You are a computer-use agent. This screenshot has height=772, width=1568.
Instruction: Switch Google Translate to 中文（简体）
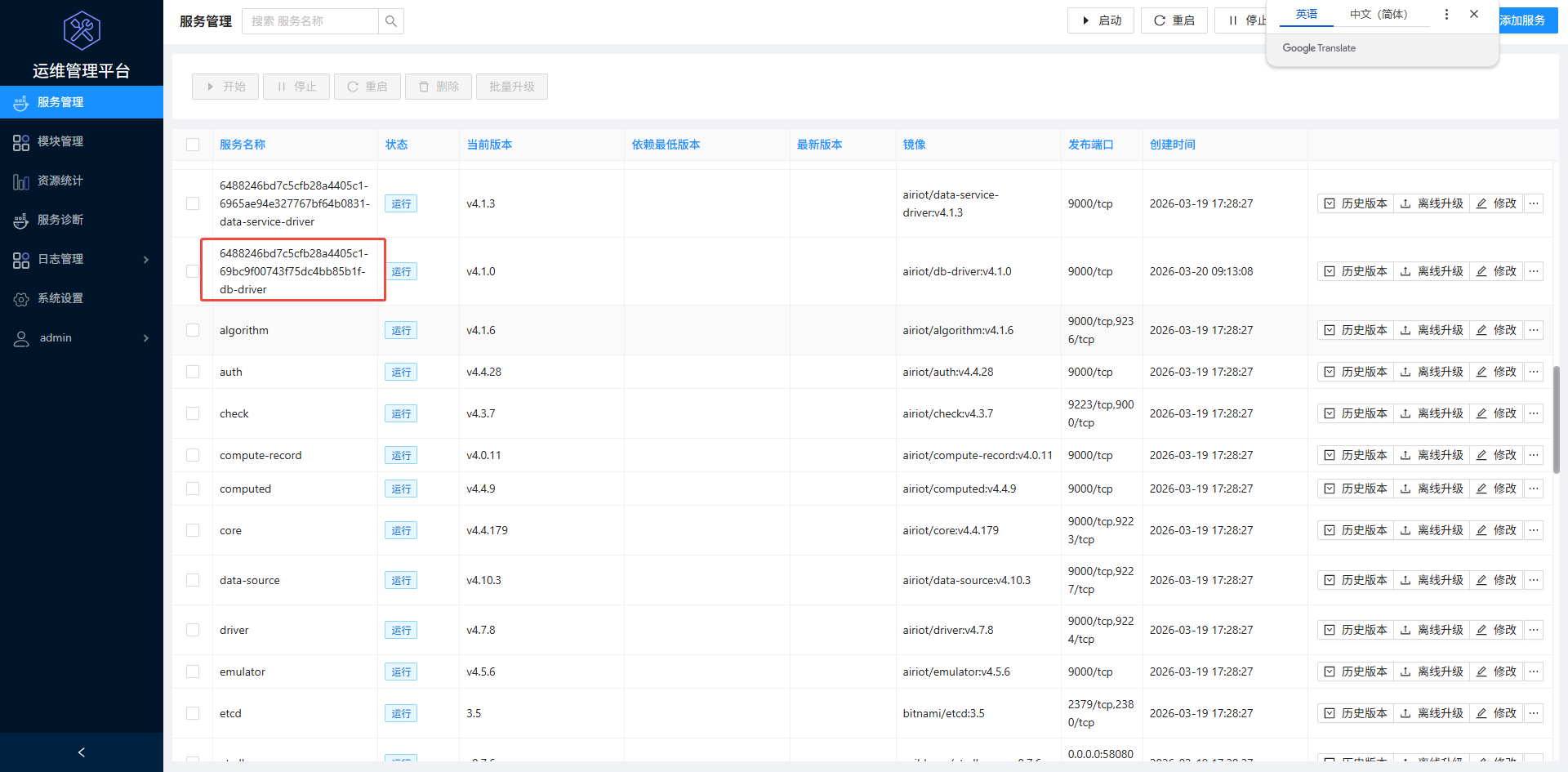[1383, 14]
